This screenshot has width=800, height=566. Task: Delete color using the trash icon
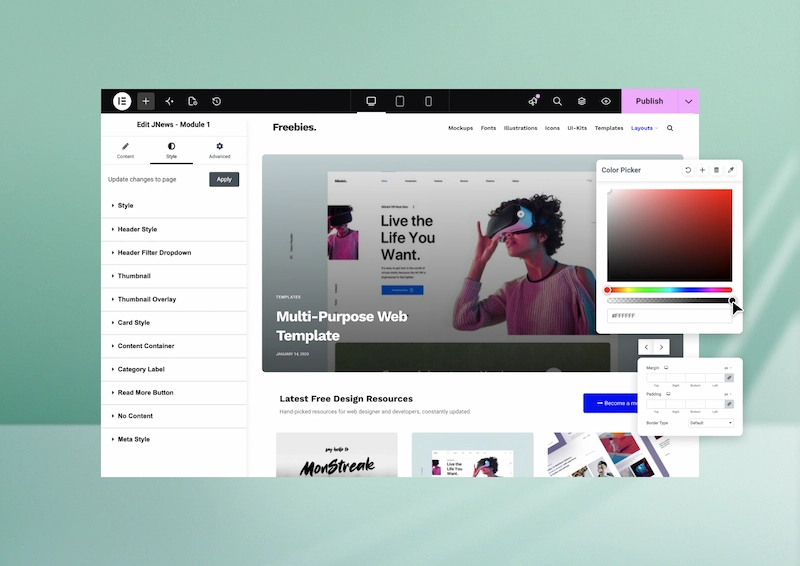(716, 170)
